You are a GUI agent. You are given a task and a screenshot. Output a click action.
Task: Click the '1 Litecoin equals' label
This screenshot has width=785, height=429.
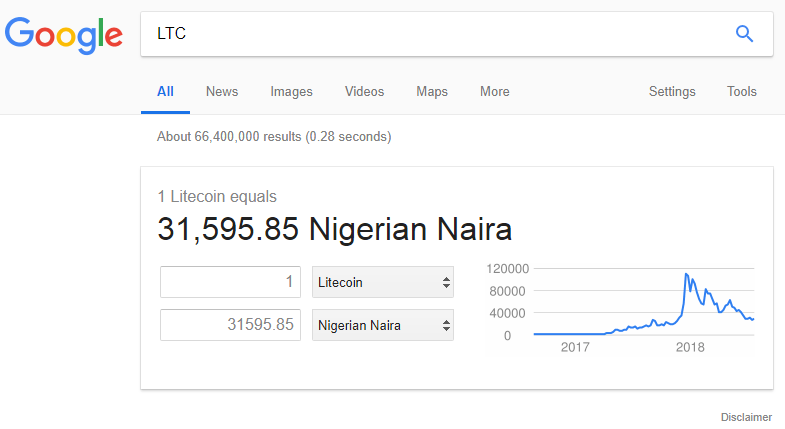coord(217,196)
